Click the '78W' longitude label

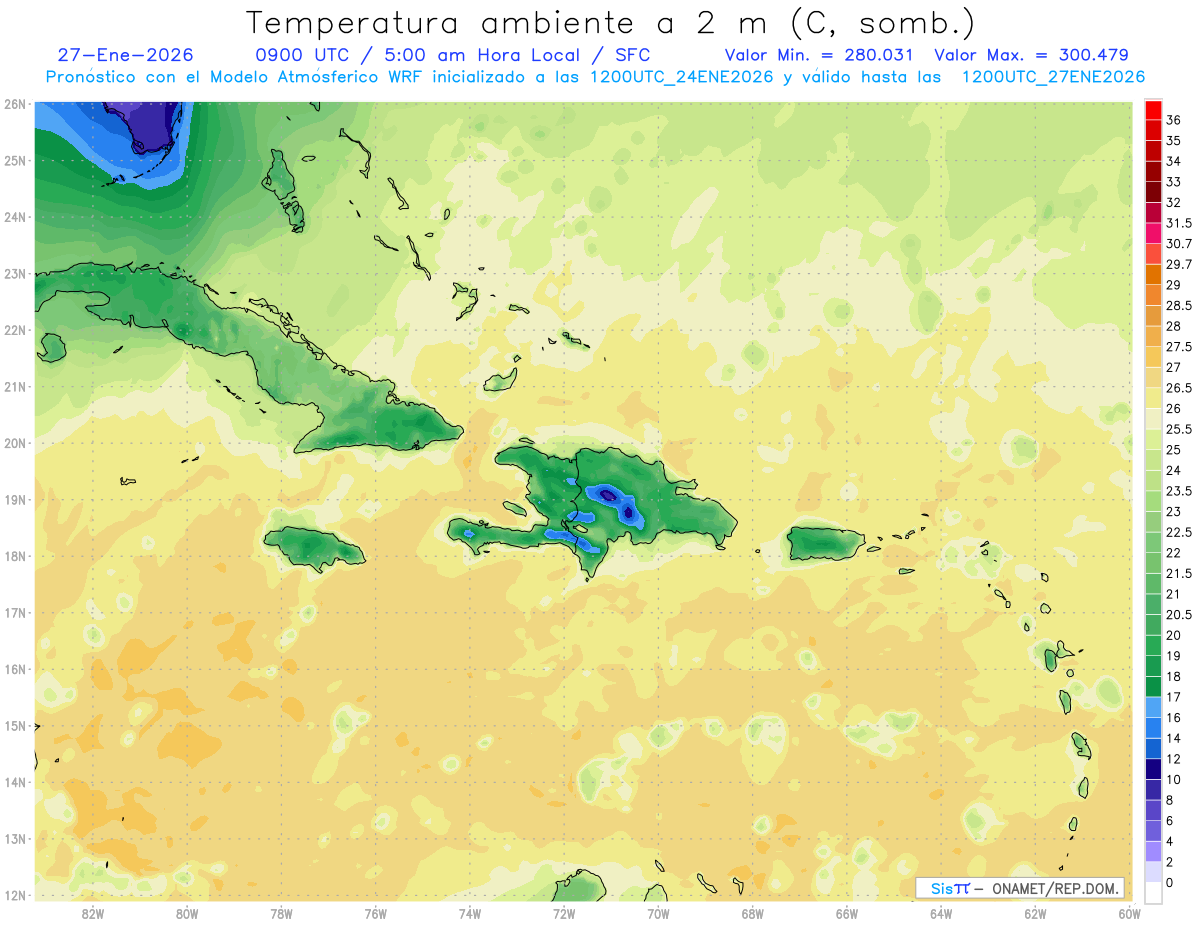pyautogui.click(x=281, y=913)
